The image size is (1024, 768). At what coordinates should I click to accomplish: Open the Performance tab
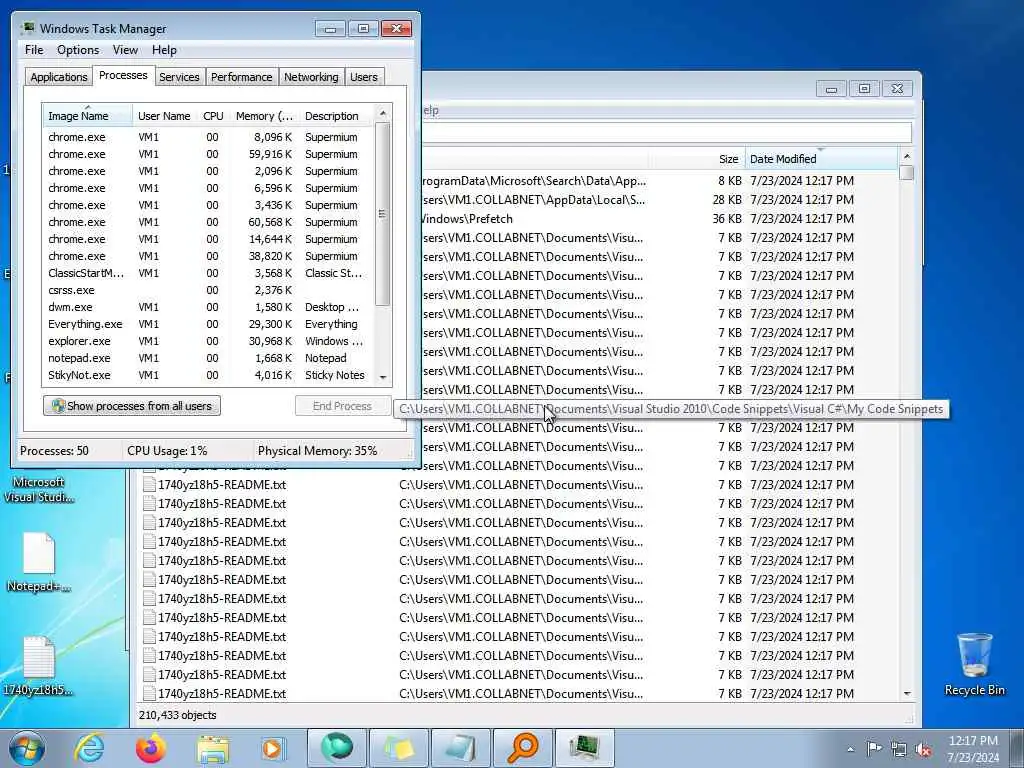242,77
